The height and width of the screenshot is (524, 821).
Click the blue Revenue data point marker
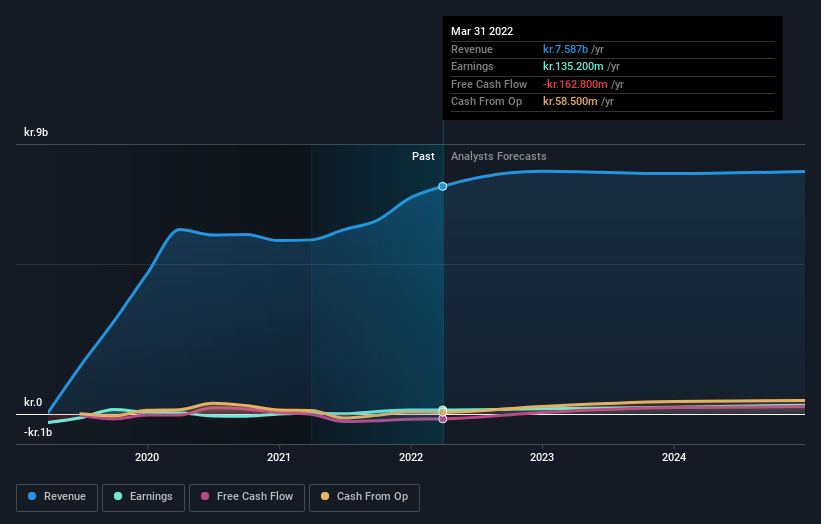(x=442, y=186)
